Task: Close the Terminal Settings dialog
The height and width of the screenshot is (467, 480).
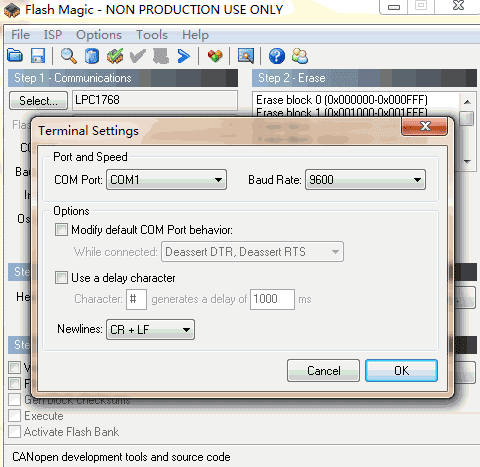Action: [425, 126]
